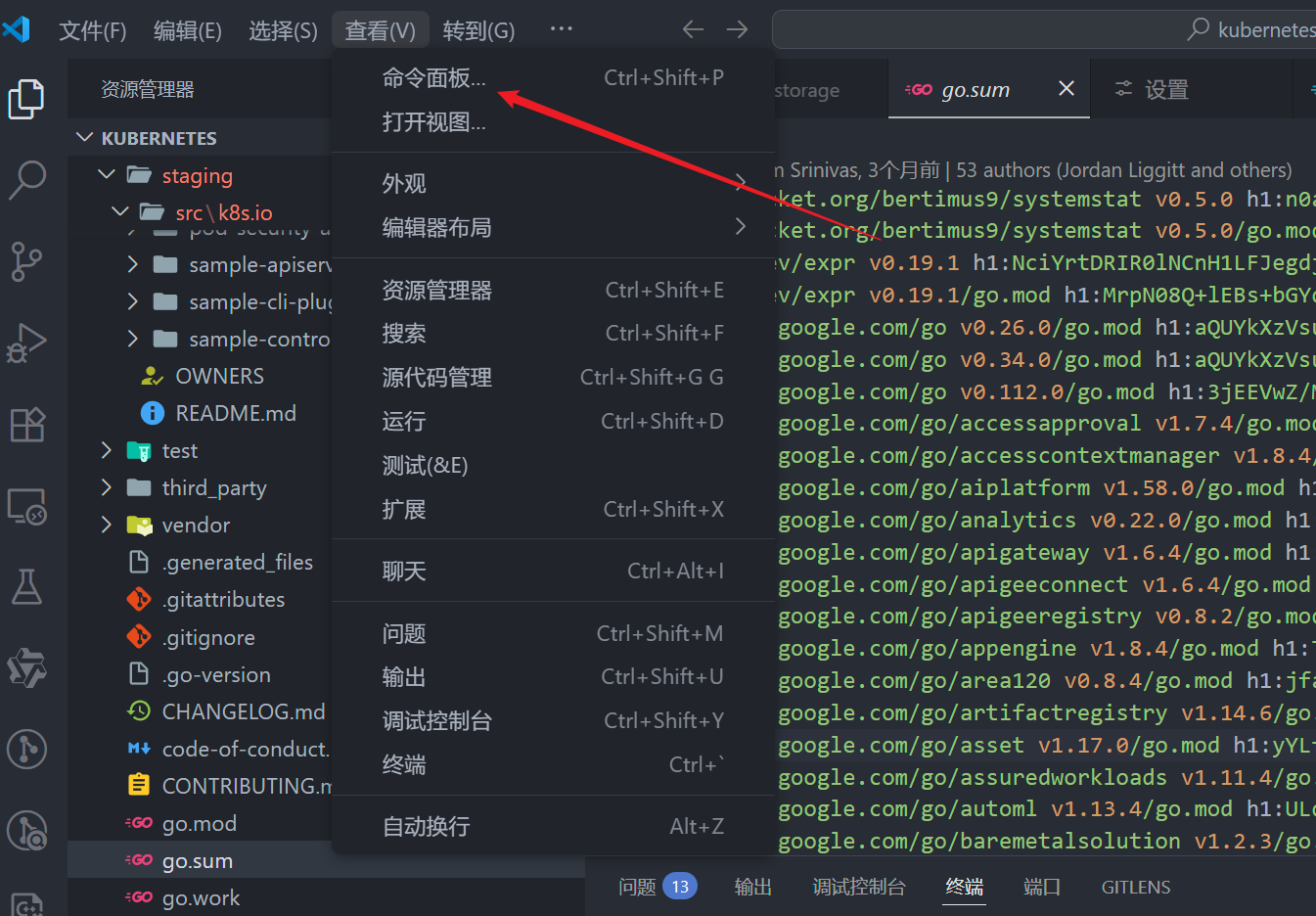Click the navigate back arrow
1316x916 pixels.
[693, 29]
